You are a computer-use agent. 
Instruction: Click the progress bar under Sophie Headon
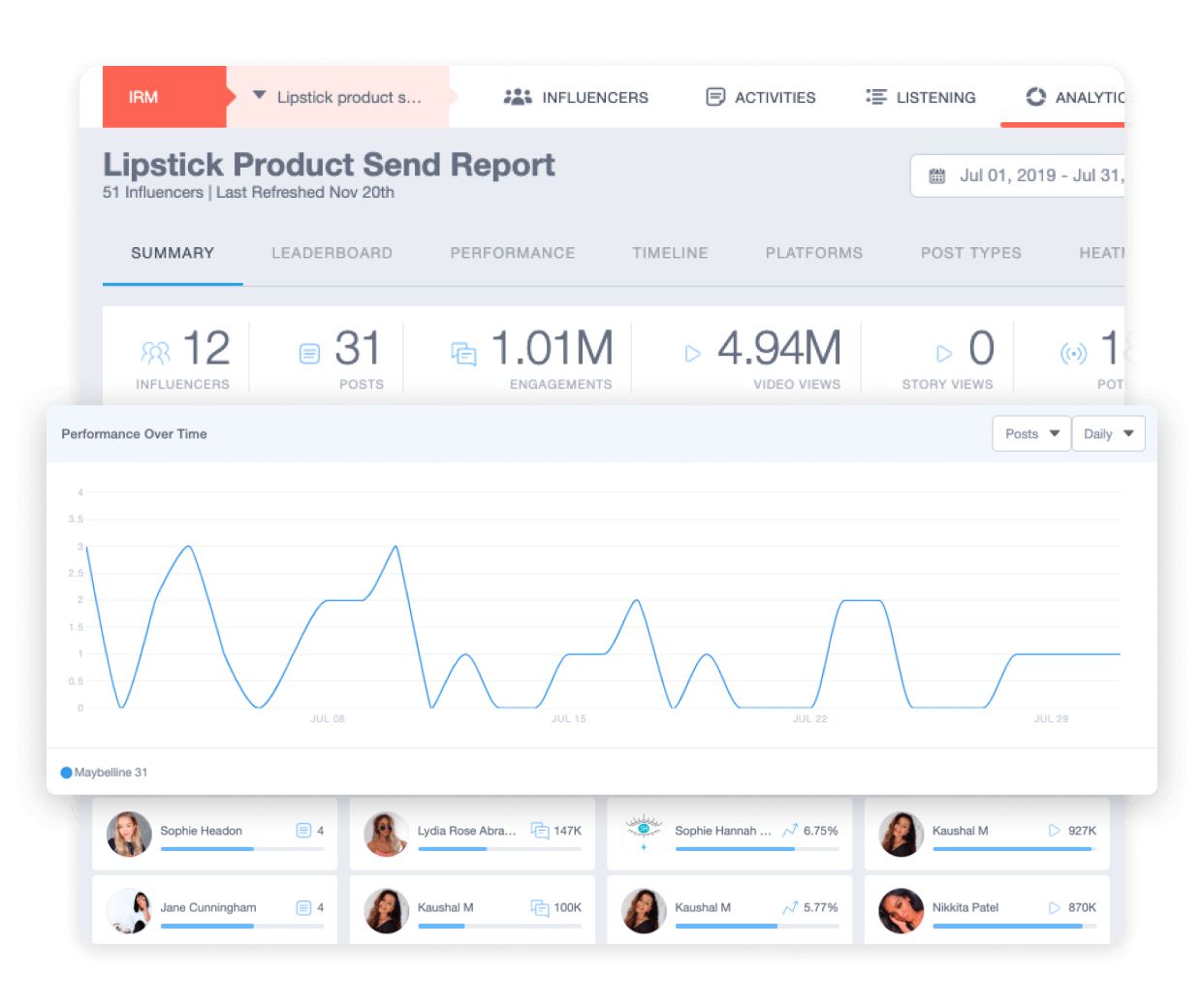(242, 850)
